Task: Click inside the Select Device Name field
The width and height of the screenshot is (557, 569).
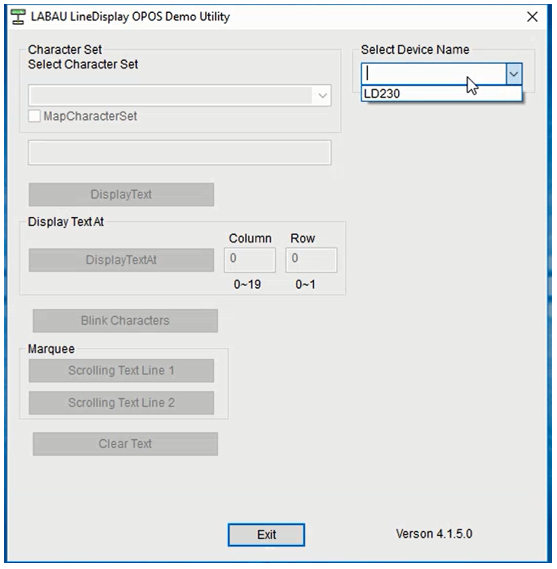Action: [x=434, y=74]
